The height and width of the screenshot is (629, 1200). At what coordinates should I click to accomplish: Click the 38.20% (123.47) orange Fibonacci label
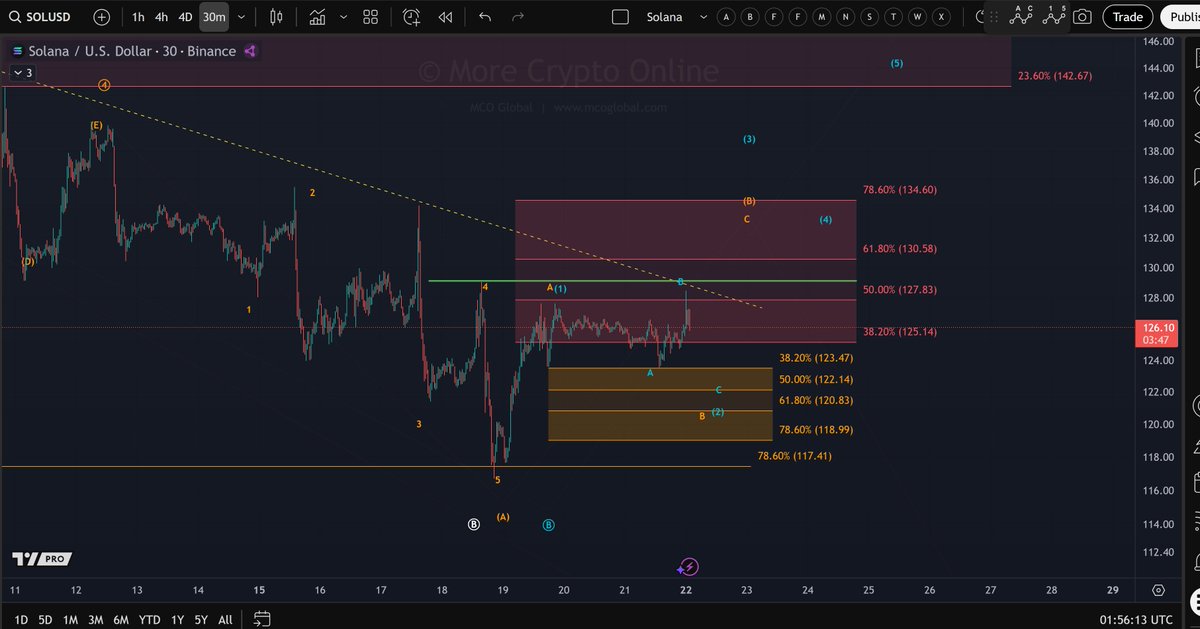point(817,357)
